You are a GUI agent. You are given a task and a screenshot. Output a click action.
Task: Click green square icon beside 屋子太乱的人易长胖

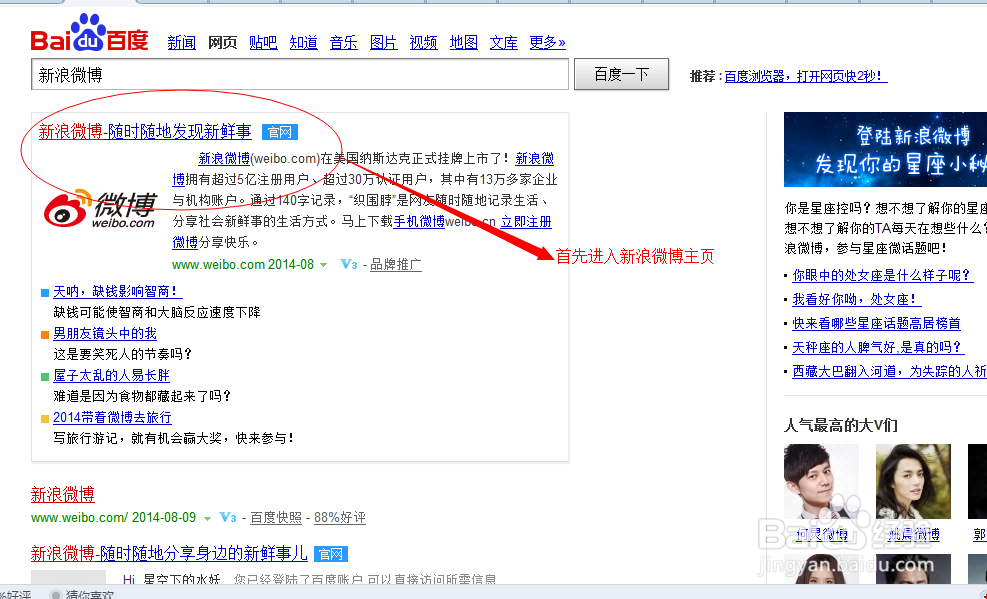tap(45, 377)
